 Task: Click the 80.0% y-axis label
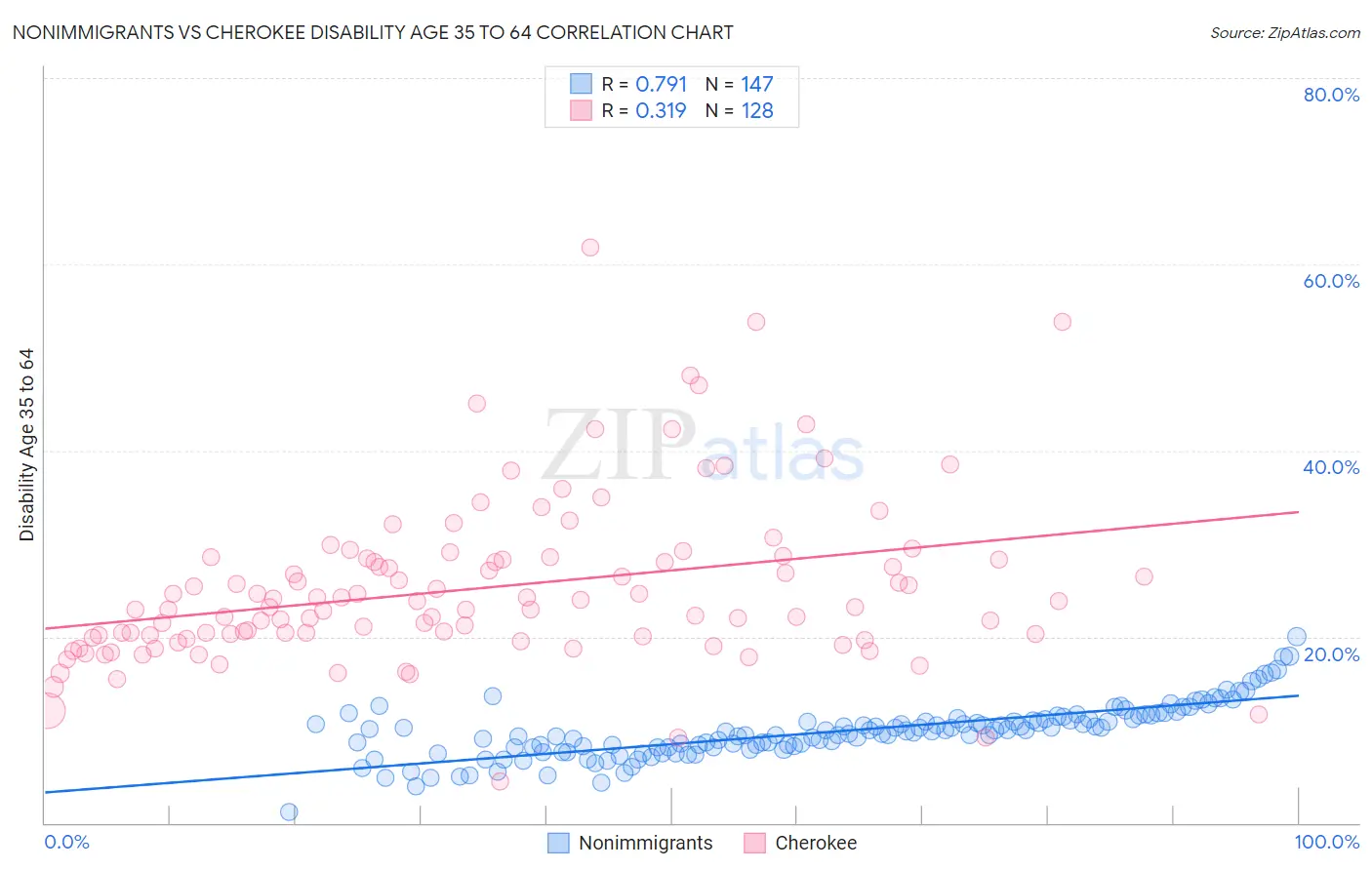[x=1331, y=95]
